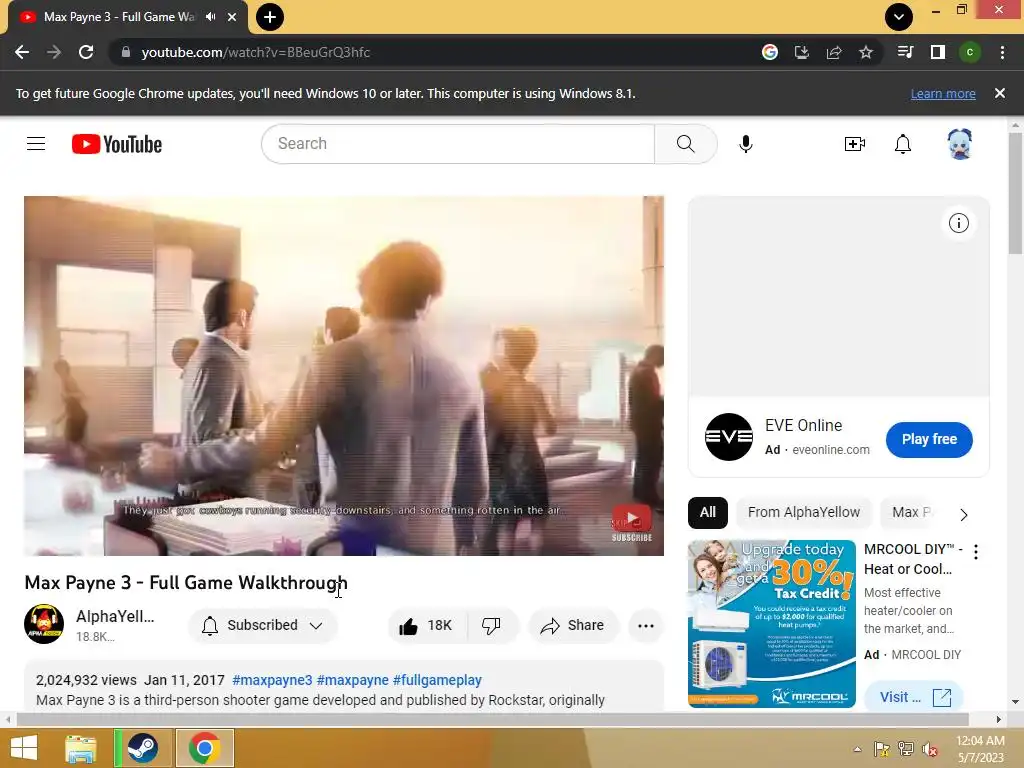Open Chrome media controls icon
The width and height of the screenshot is (1024, 768).
[x=905, y=52]
